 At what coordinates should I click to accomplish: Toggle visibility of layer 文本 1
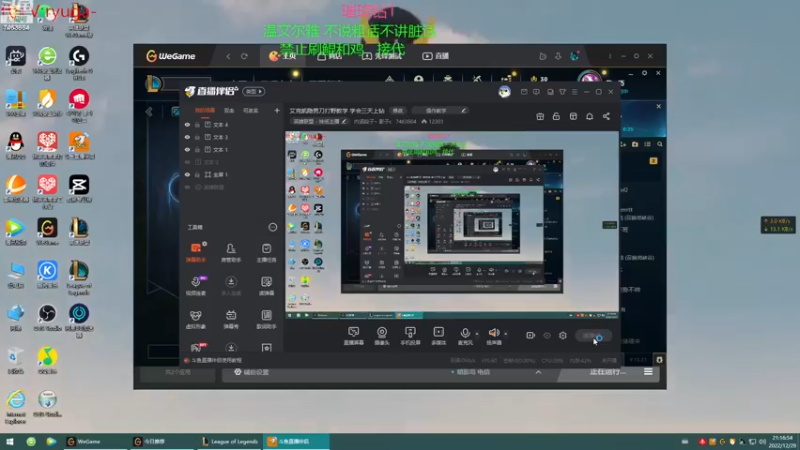point(187,149)
